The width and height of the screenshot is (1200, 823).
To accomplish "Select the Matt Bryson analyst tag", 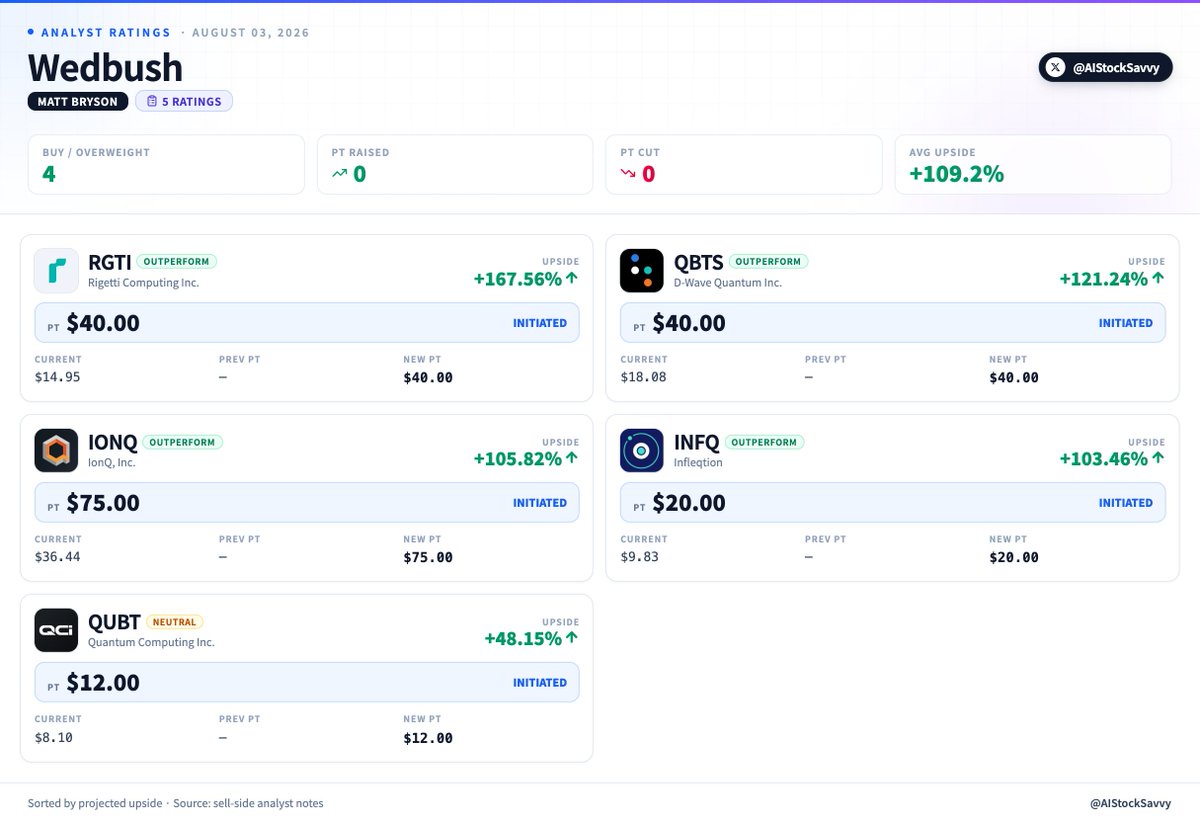I will [78, 101].
